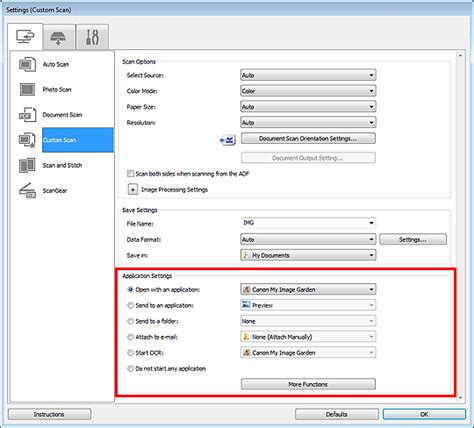Click the Data Format Settings button

pos(413,239)
